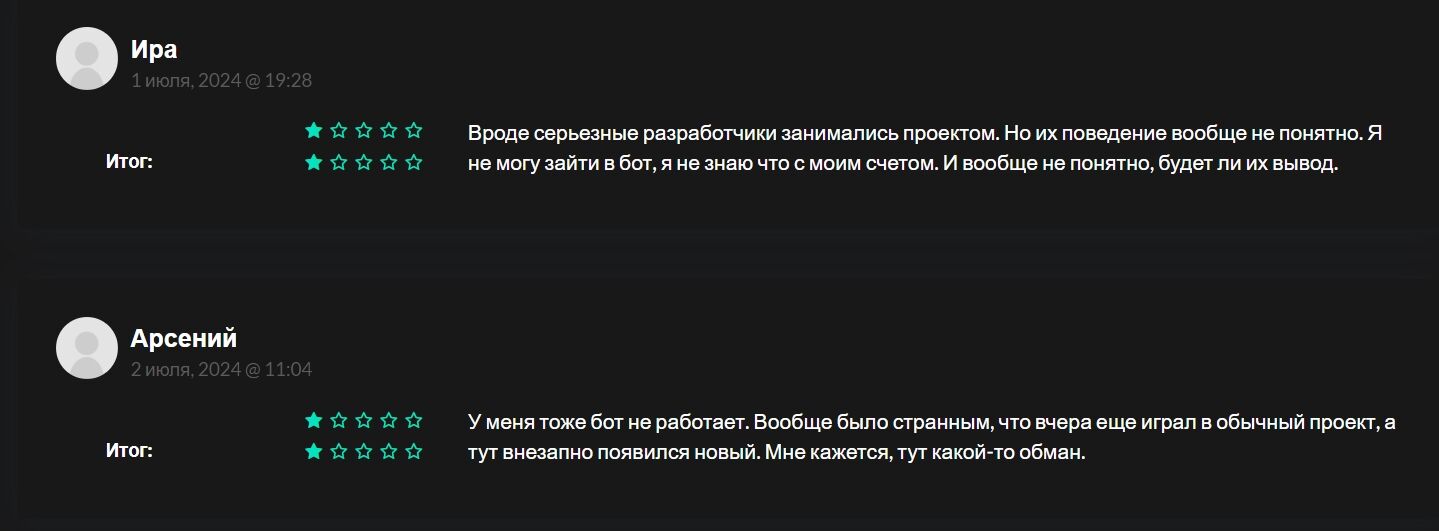Click the date 1 июля, 2024 @ 19:28
Screen dimensions: 1439x531
[x=221, y=80]
